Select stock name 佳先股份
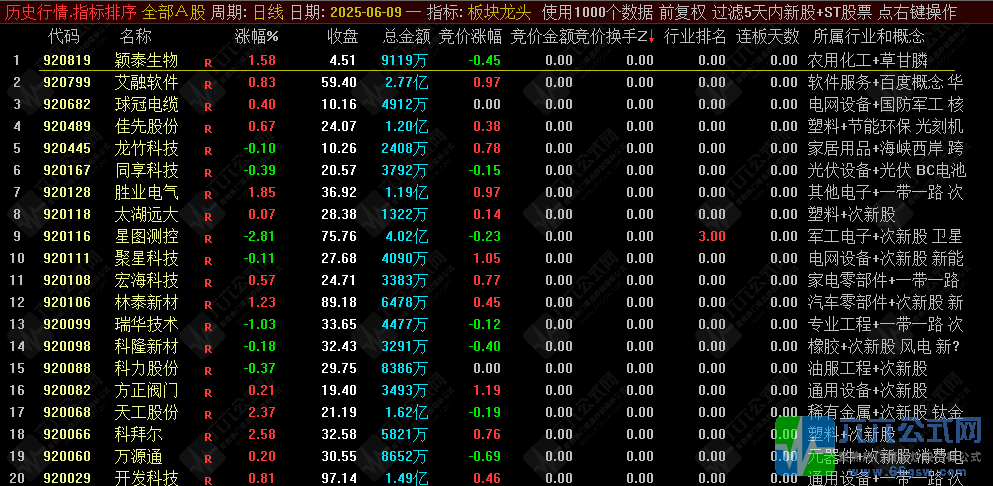The image size is (993, 486). click(147, 127)
